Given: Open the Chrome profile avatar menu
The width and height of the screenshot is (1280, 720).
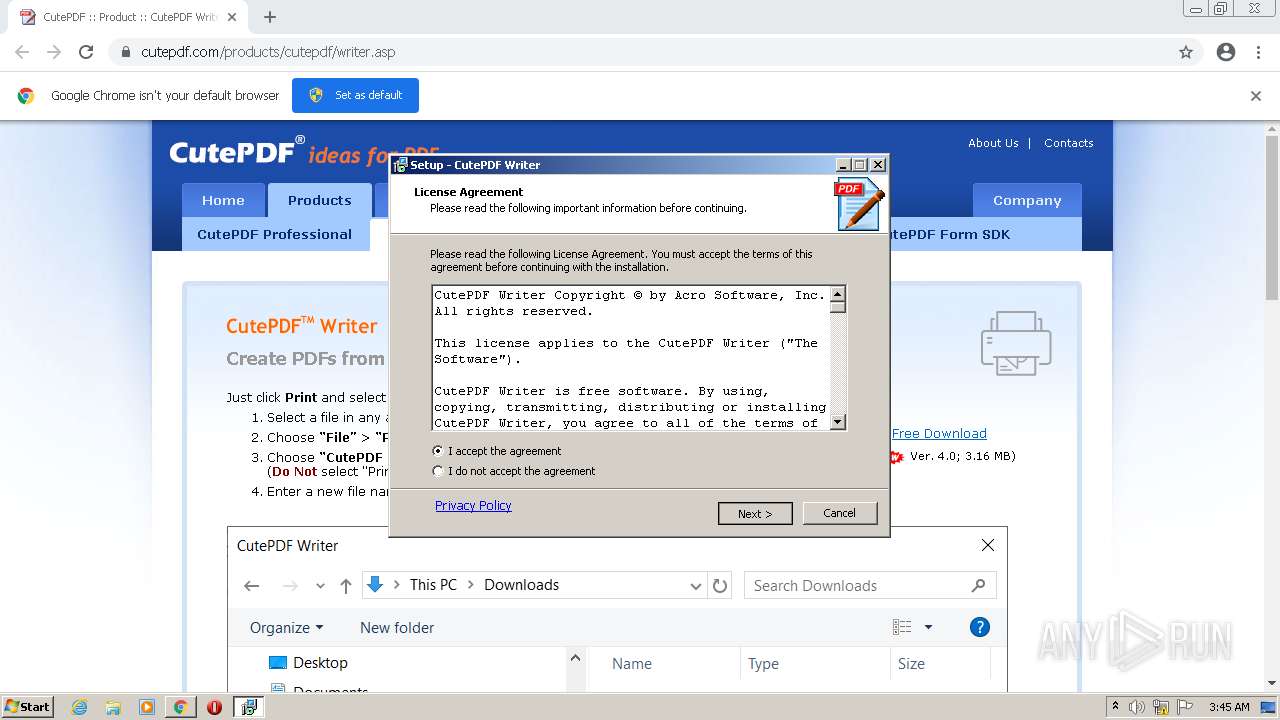Looking at the screenshot, I should [1226, 52].
